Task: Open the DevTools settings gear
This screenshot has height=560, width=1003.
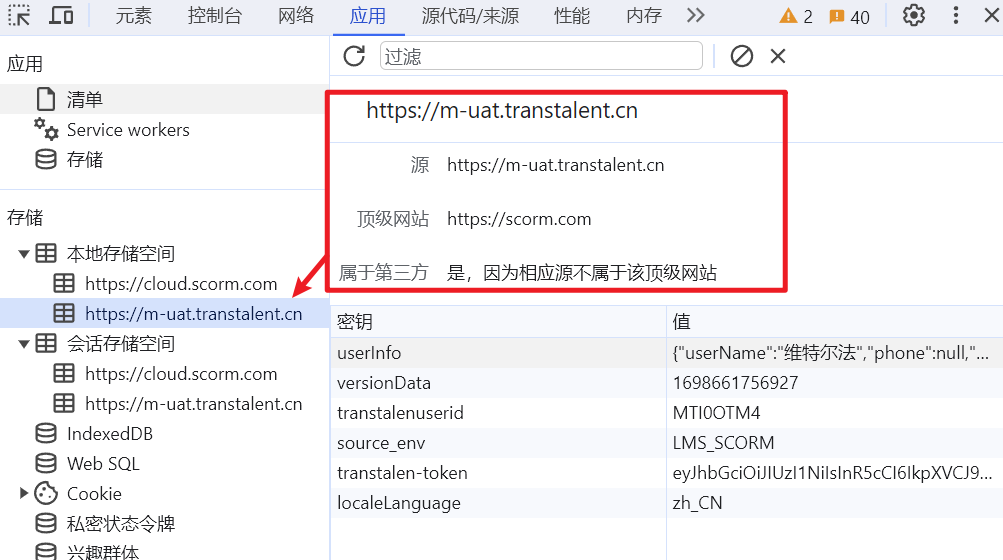Action: pyautogui.click(x=913, y=15)
